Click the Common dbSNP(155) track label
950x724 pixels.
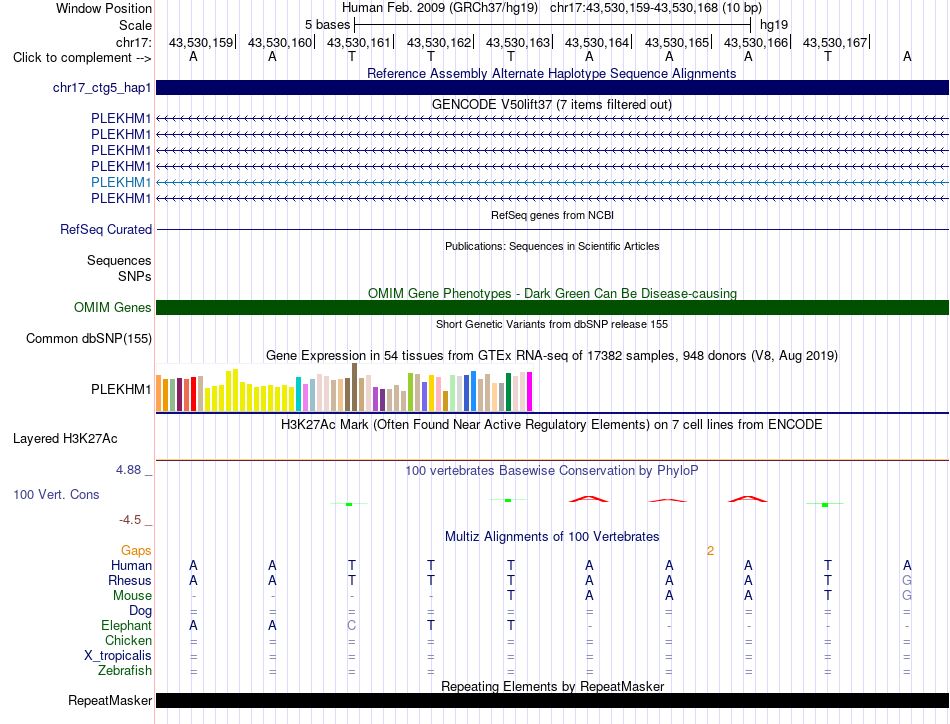pos(89,339)
